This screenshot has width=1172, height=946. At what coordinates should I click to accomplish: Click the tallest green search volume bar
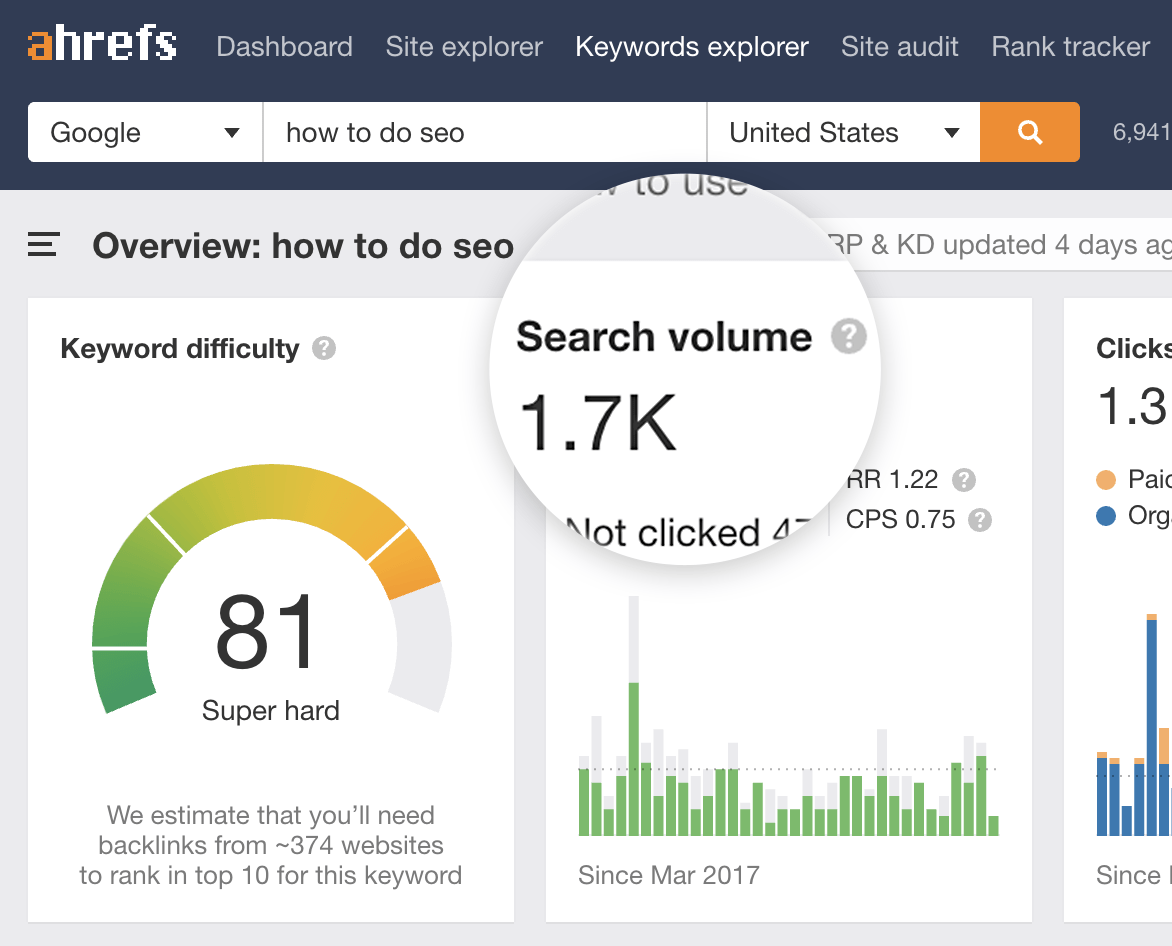[634, 758]
